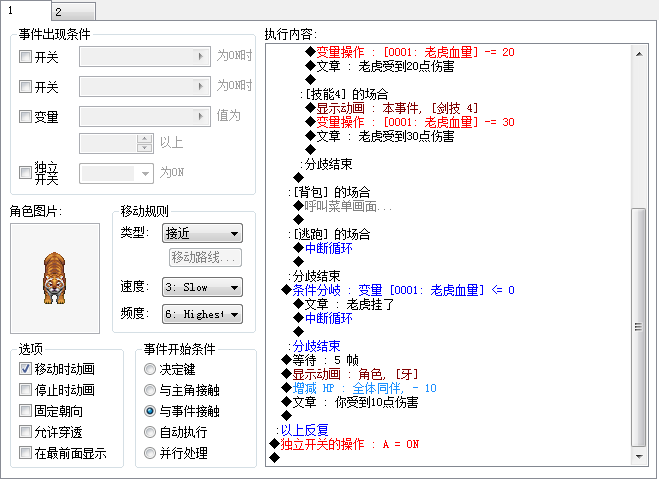Tick the 变量 condition checkbox
This screenshot has width=659, height=480.
pyautogui.click(x=25, y=116)
